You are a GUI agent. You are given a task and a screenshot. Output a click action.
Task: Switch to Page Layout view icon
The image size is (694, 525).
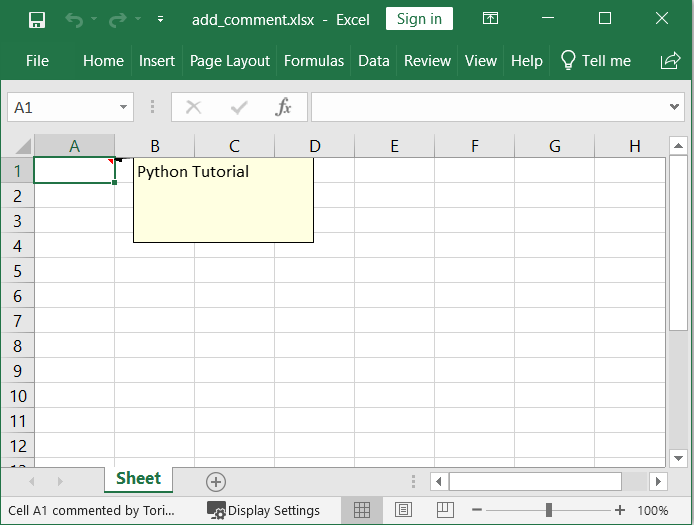[403, 510]
